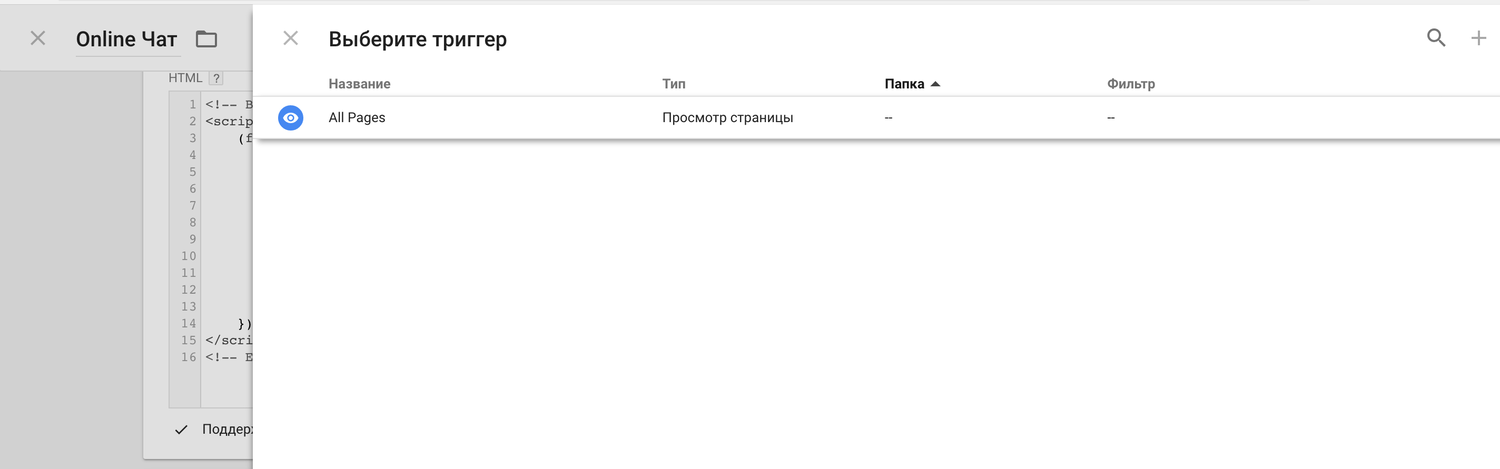Image resolution: width=1500 pixels, height=469 pixels.
Task: Select the All Pages eye icon
Action: coord(290,118)
